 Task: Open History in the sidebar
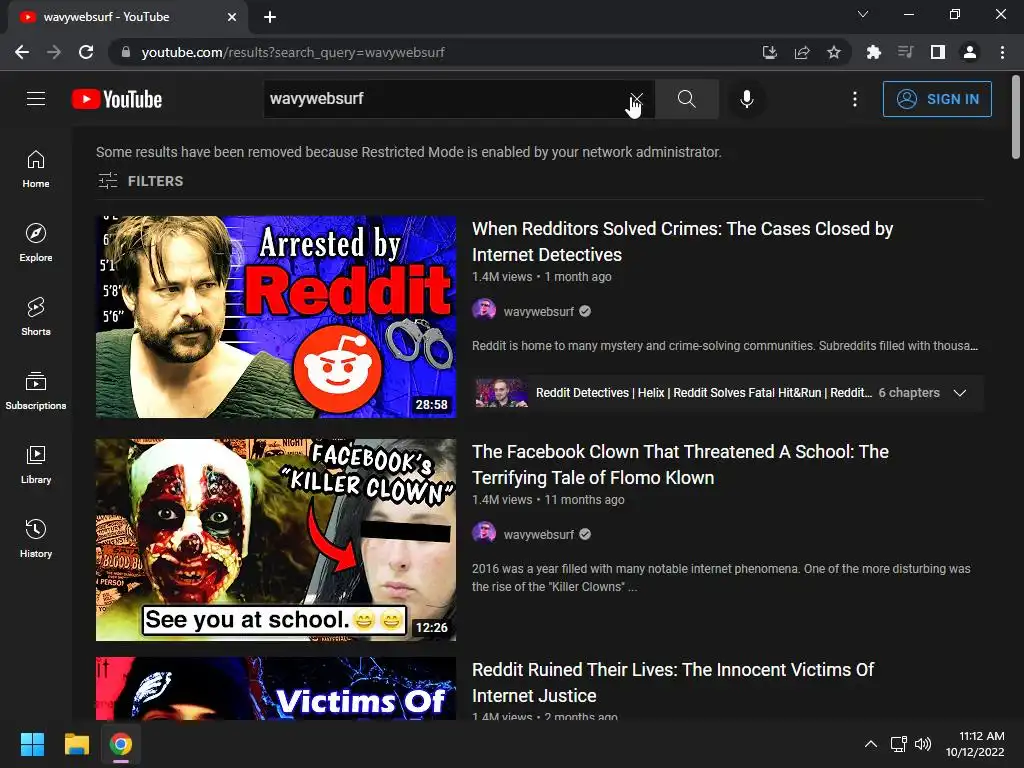pyautogui.click(x=36, y=539)
